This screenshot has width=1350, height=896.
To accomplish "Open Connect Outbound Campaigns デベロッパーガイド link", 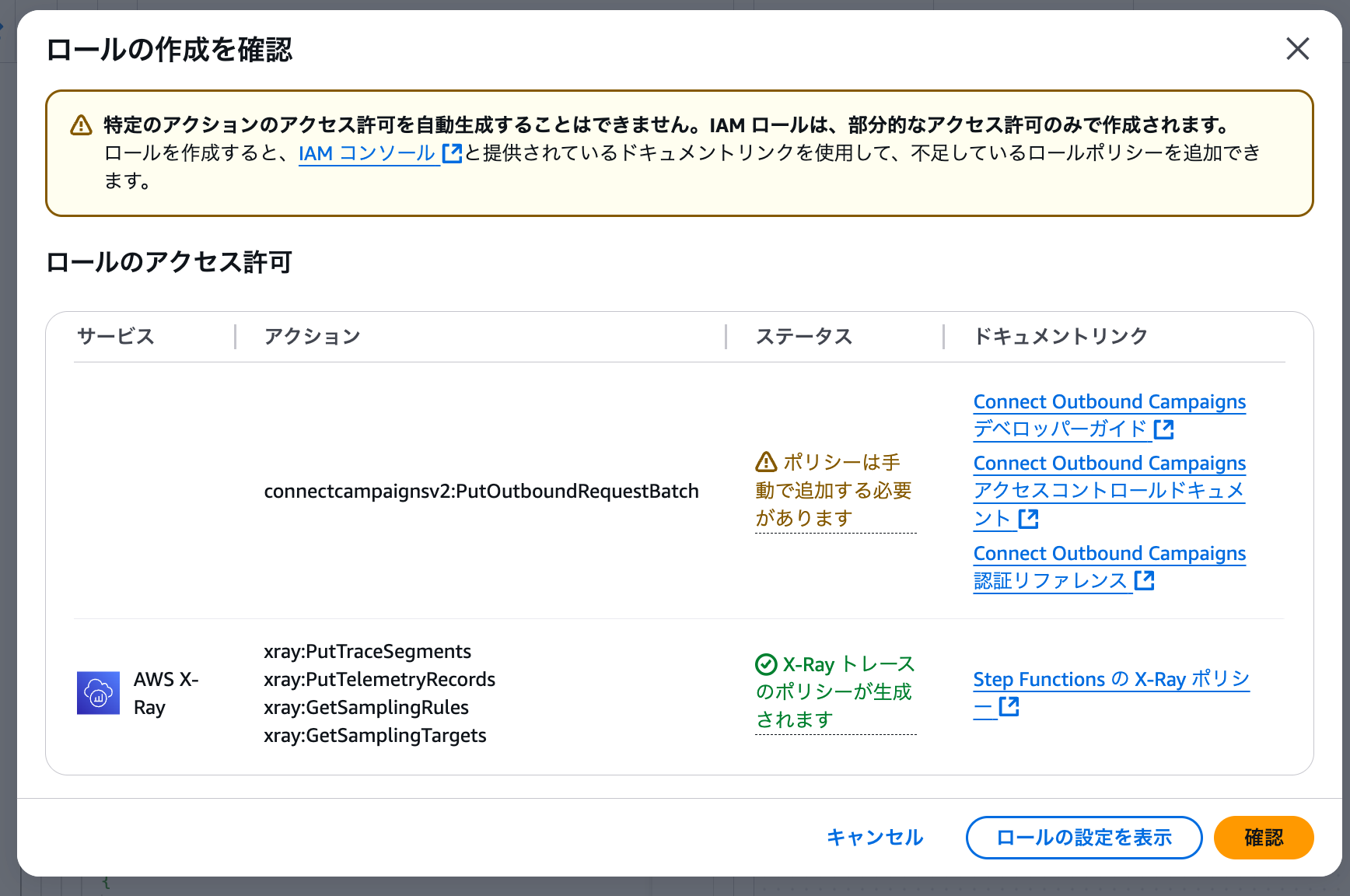I will pyautogui.click(x=1110, y=415).
